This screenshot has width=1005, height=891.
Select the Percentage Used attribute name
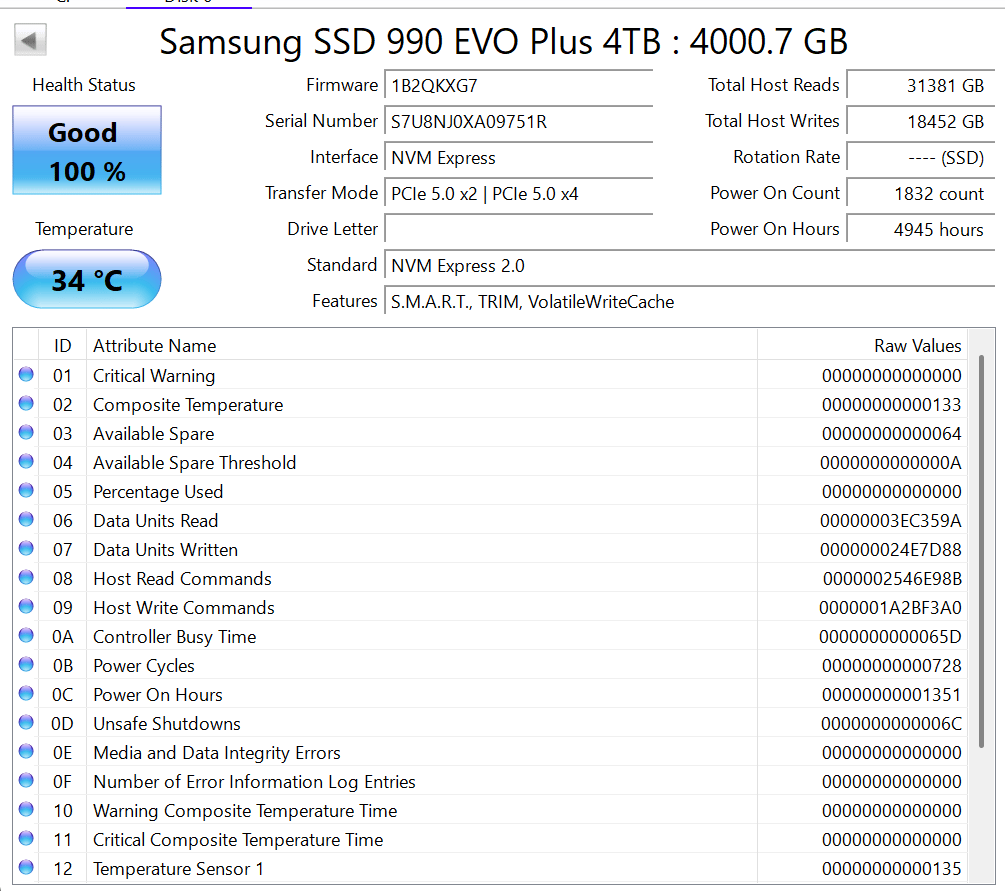(158, 492)
